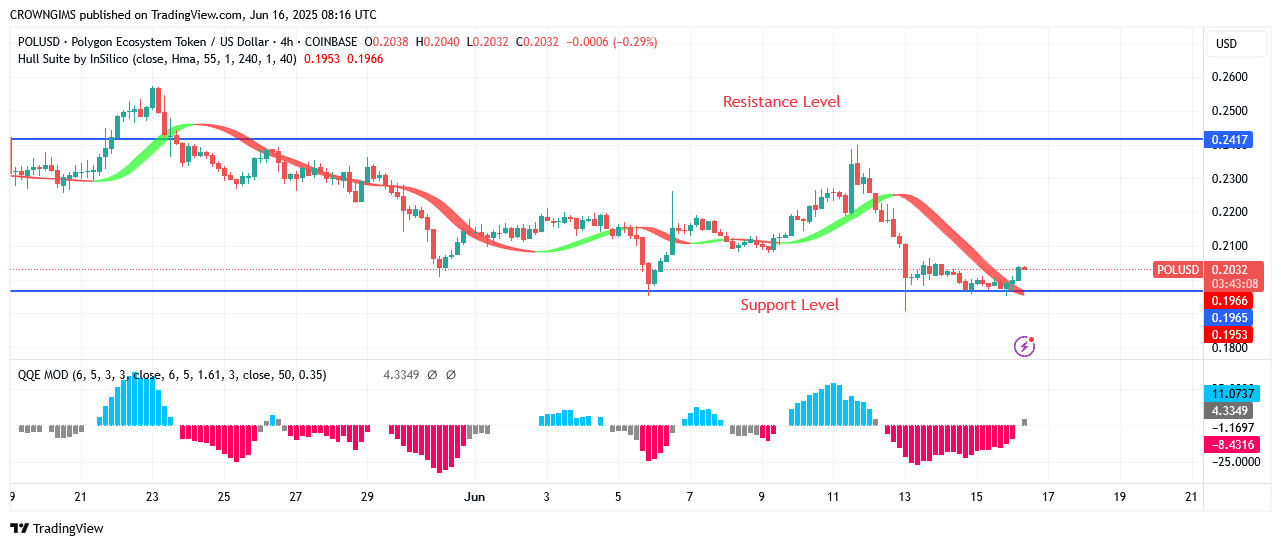
Task: Click the blue resistance horizontal line
Action: (x=606, y=139)
